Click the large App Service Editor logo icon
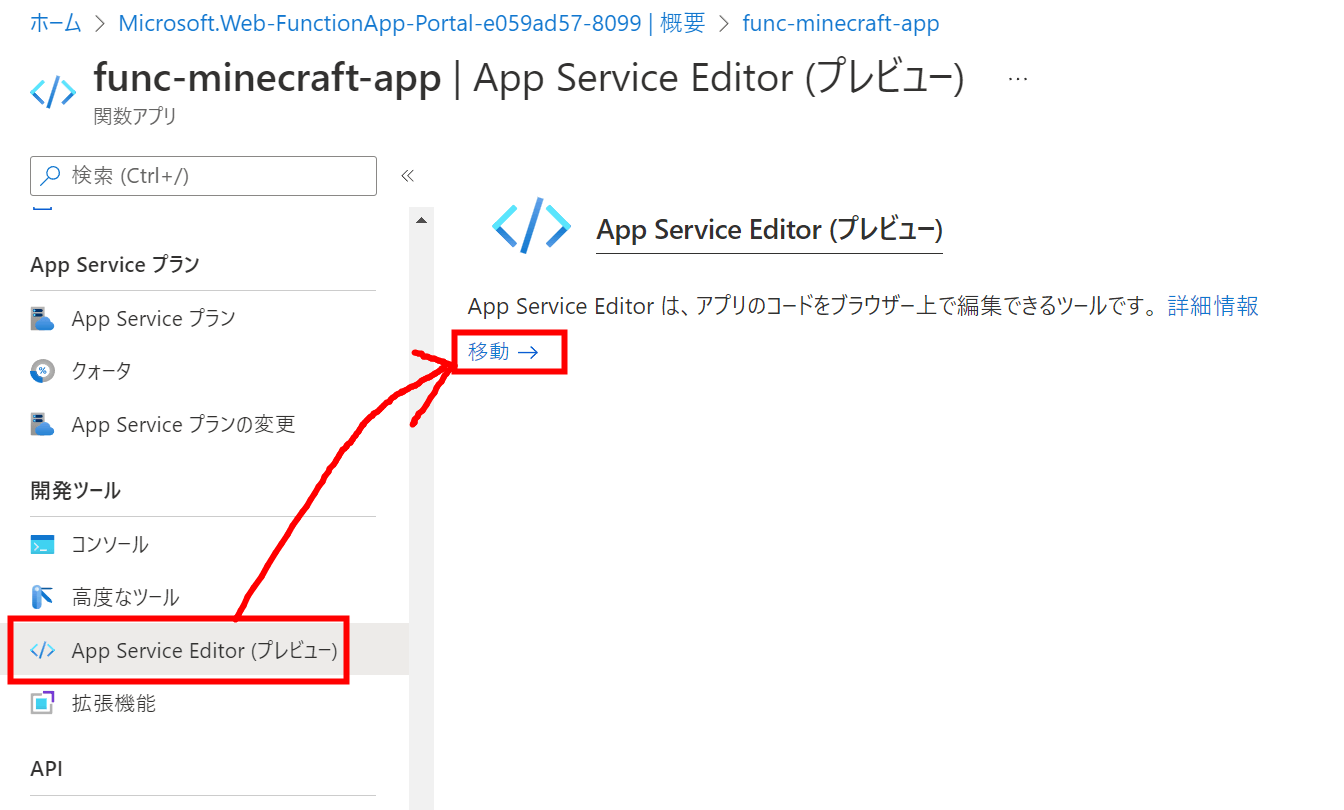Viewport: 1344px width, 810px height. pos(531,225)
